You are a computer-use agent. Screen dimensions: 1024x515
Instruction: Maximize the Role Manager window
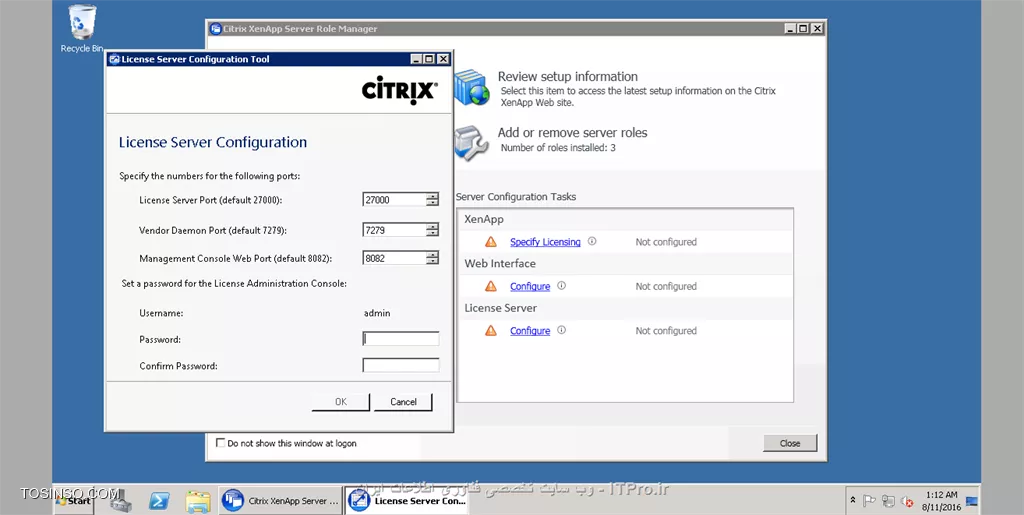(x=803, y=29)
